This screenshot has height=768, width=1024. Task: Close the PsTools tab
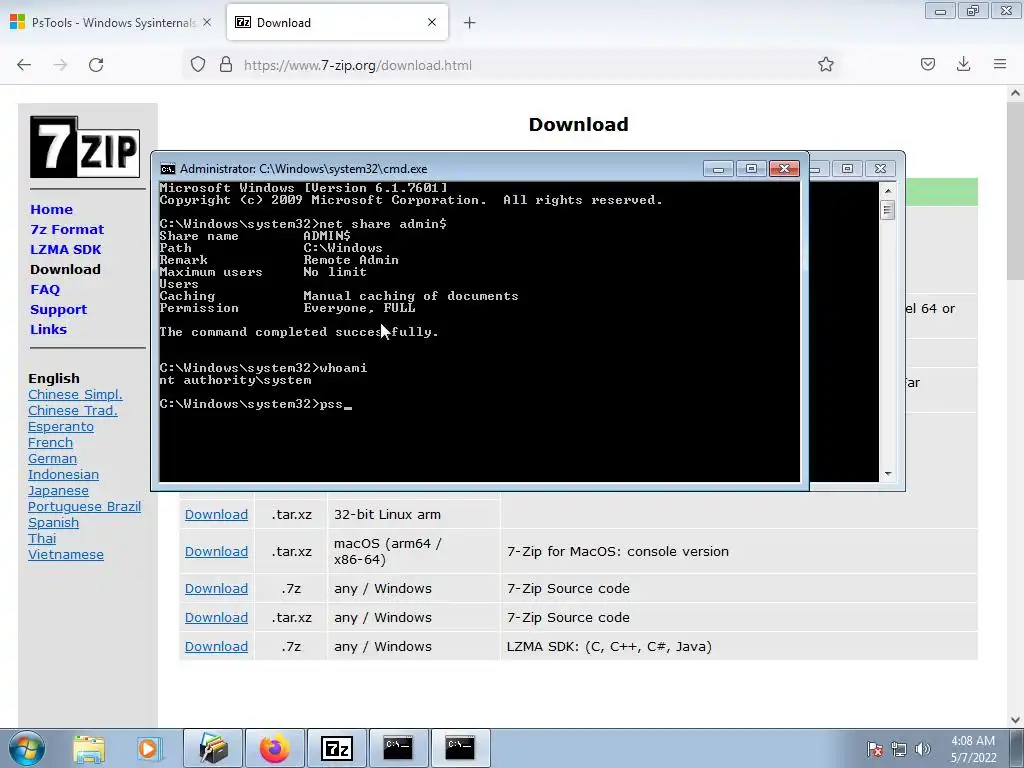pos(207,22)
